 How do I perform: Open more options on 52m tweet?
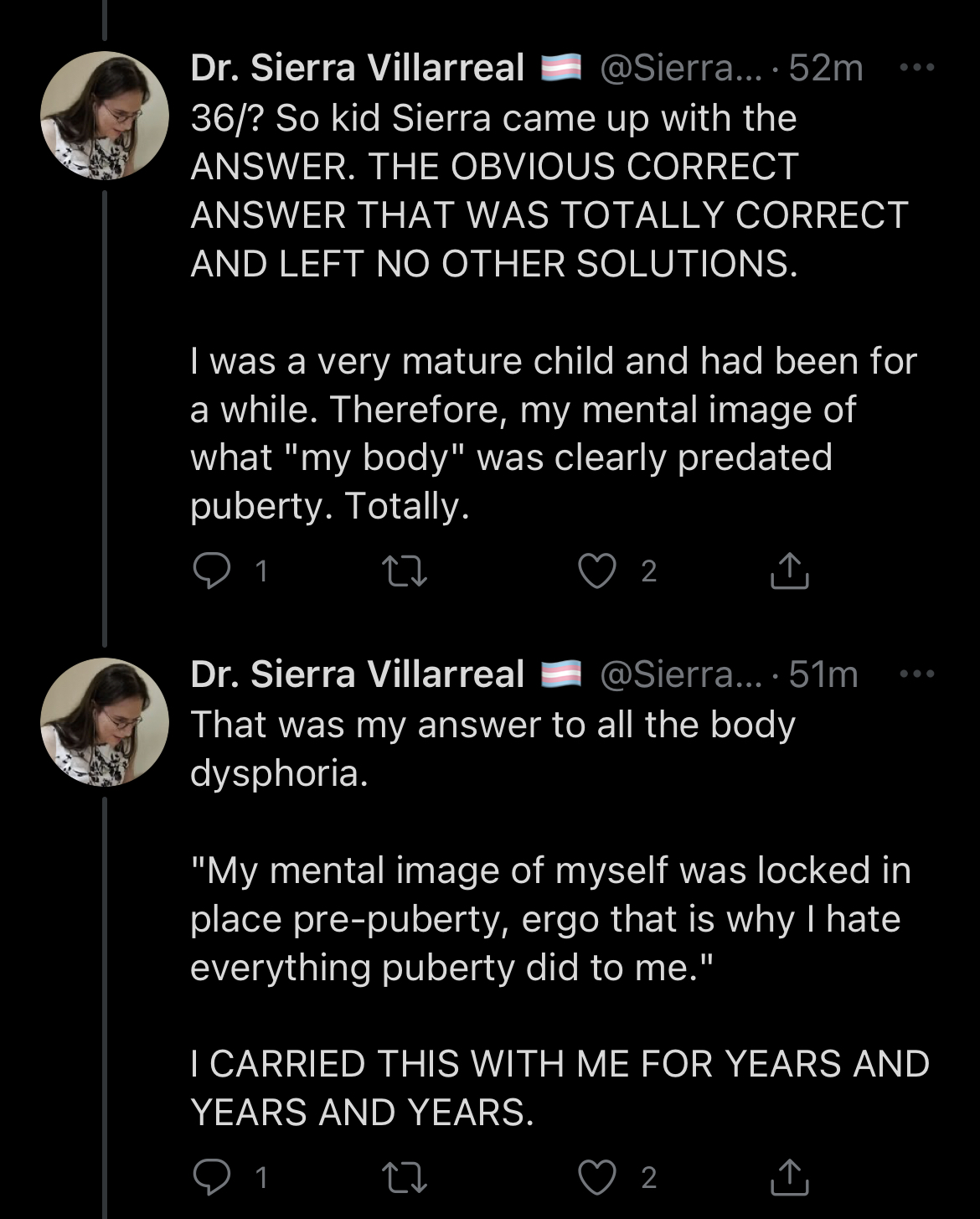pyautogui.click(x=917, y=68)
